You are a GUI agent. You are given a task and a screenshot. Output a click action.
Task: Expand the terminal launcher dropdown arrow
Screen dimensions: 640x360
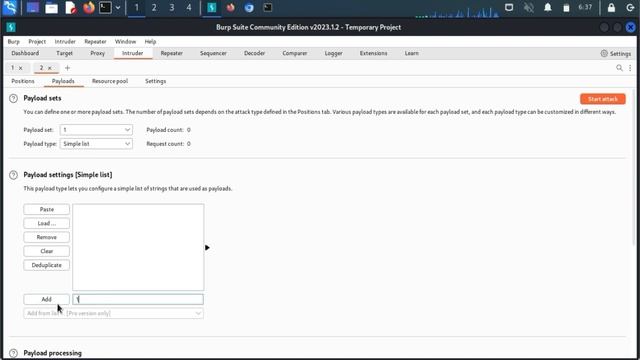coord(118,7)
